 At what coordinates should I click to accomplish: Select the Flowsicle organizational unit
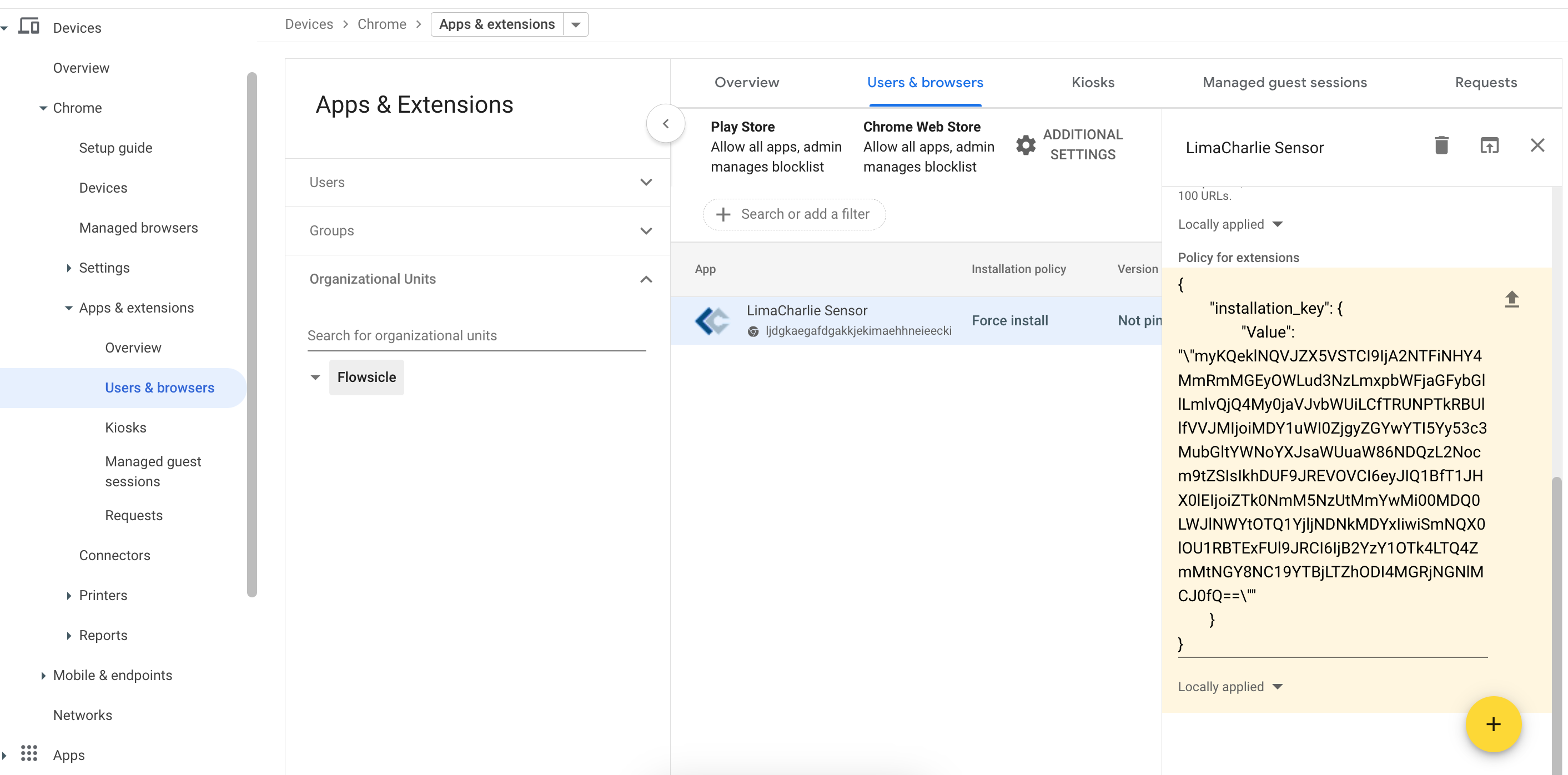coord(366,378)
